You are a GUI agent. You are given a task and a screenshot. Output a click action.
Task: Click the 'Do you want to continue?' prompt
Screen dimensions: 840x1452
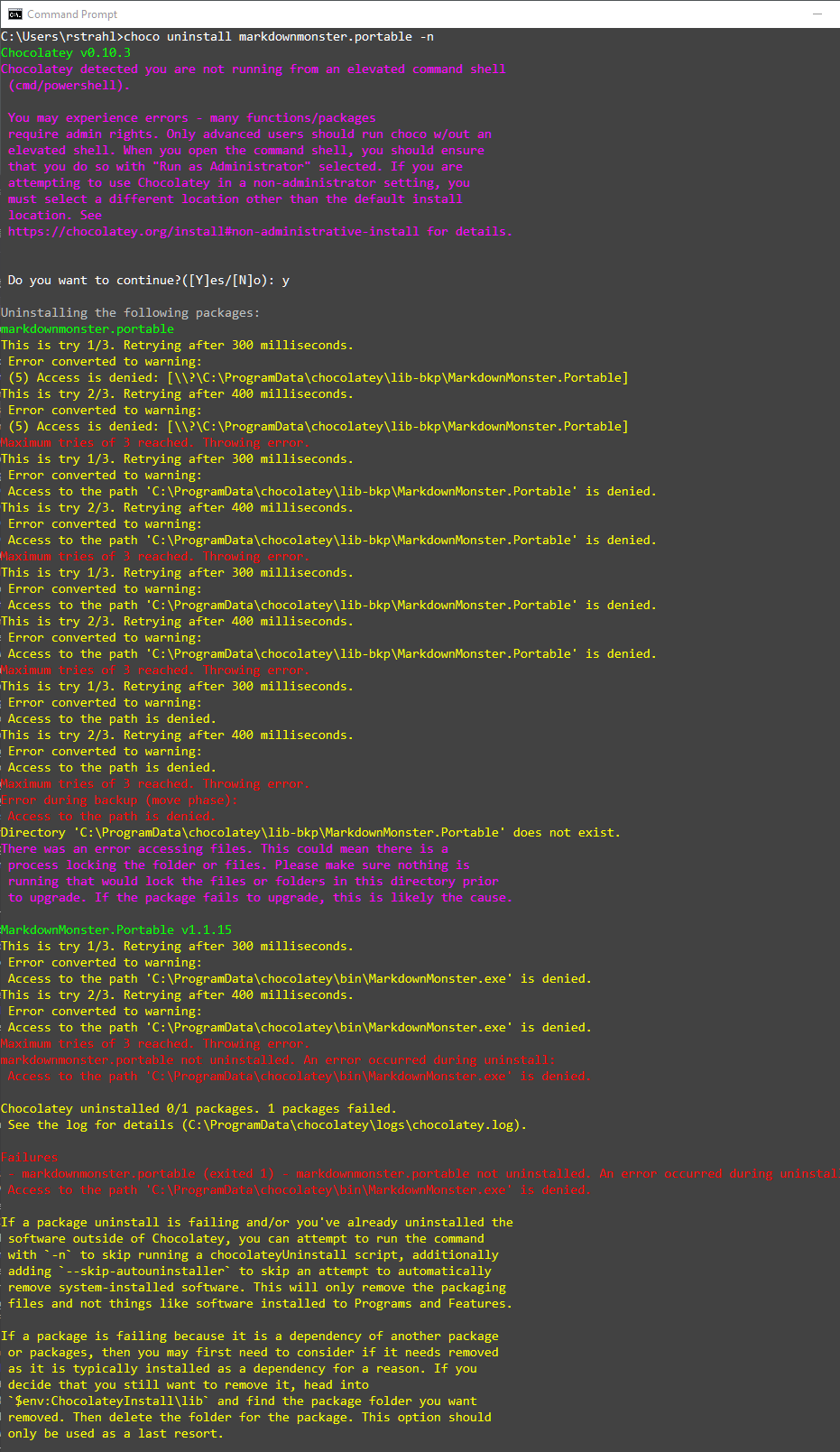tap(149, 281)
